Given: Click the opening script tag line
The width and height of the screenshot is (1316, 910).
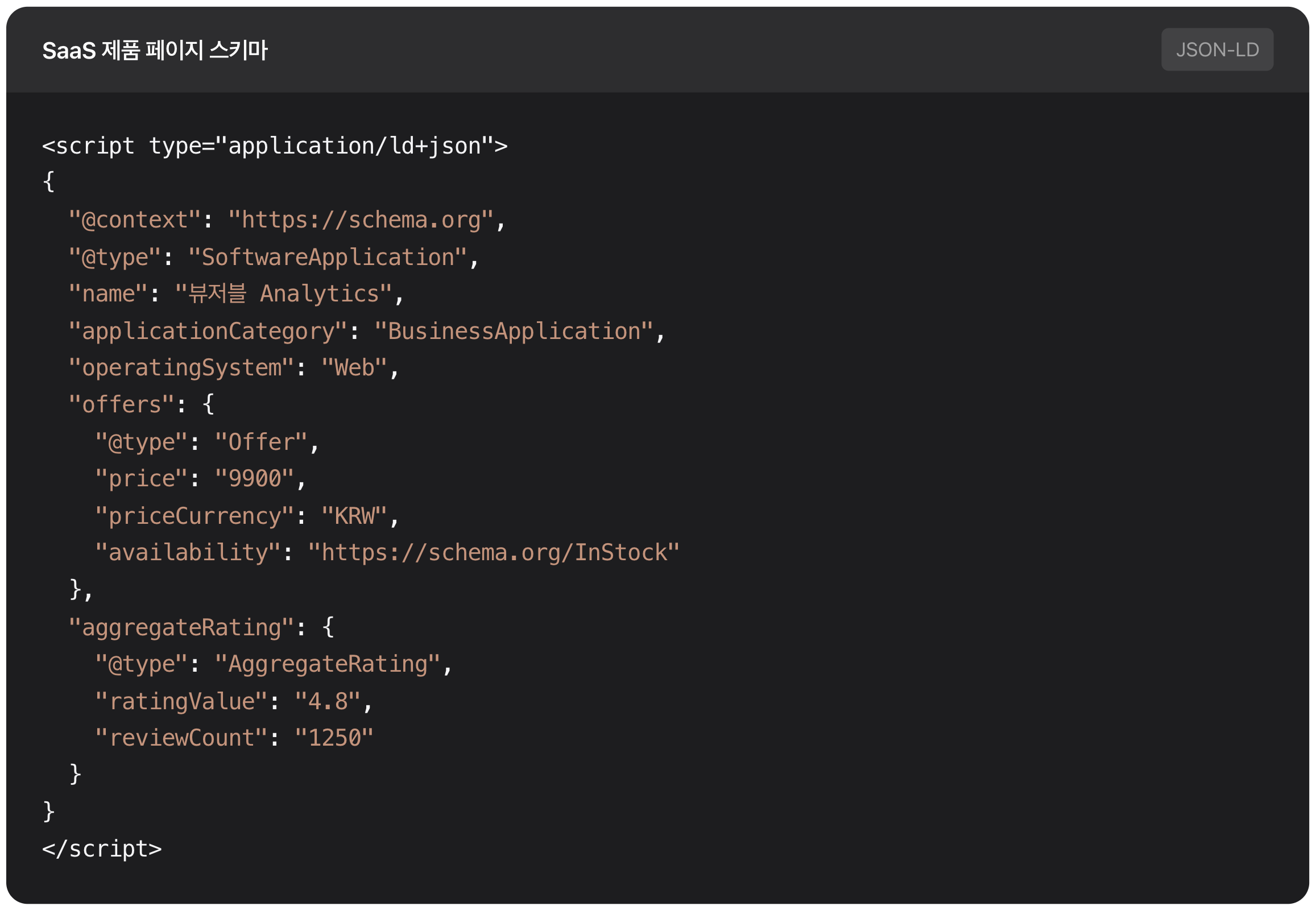Looking at the screenshot, I should (x=274, y=146).
